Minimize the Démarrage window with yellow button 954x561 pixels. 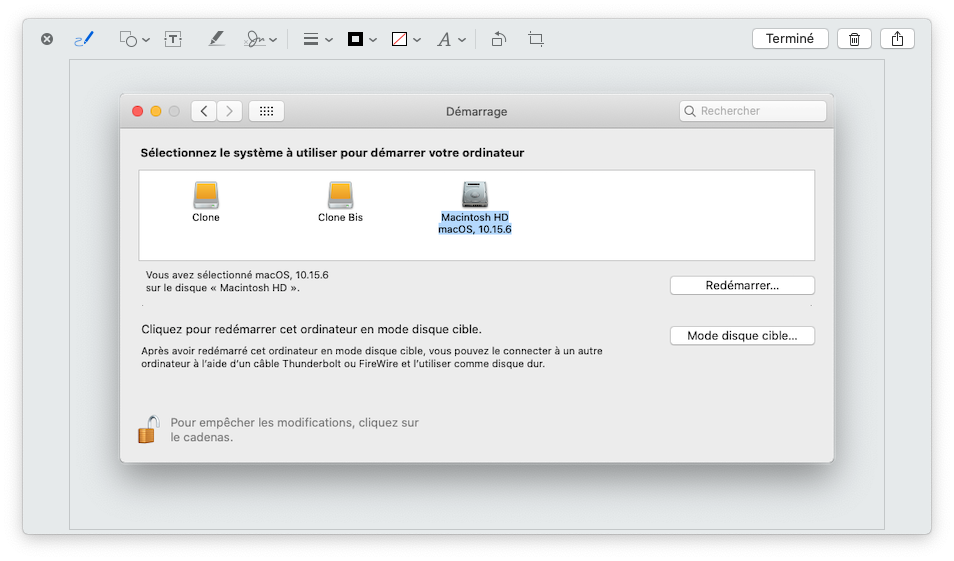point(156,111)
